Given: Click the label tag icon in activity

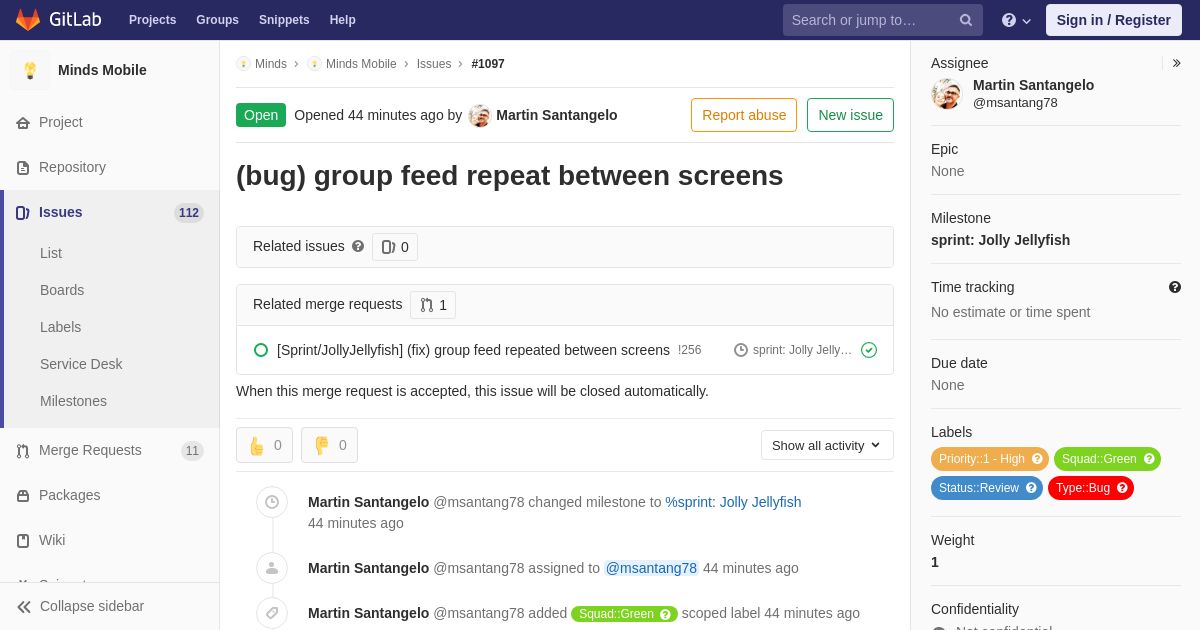Looking at the screenshot, I should click(x=272, y=613).
